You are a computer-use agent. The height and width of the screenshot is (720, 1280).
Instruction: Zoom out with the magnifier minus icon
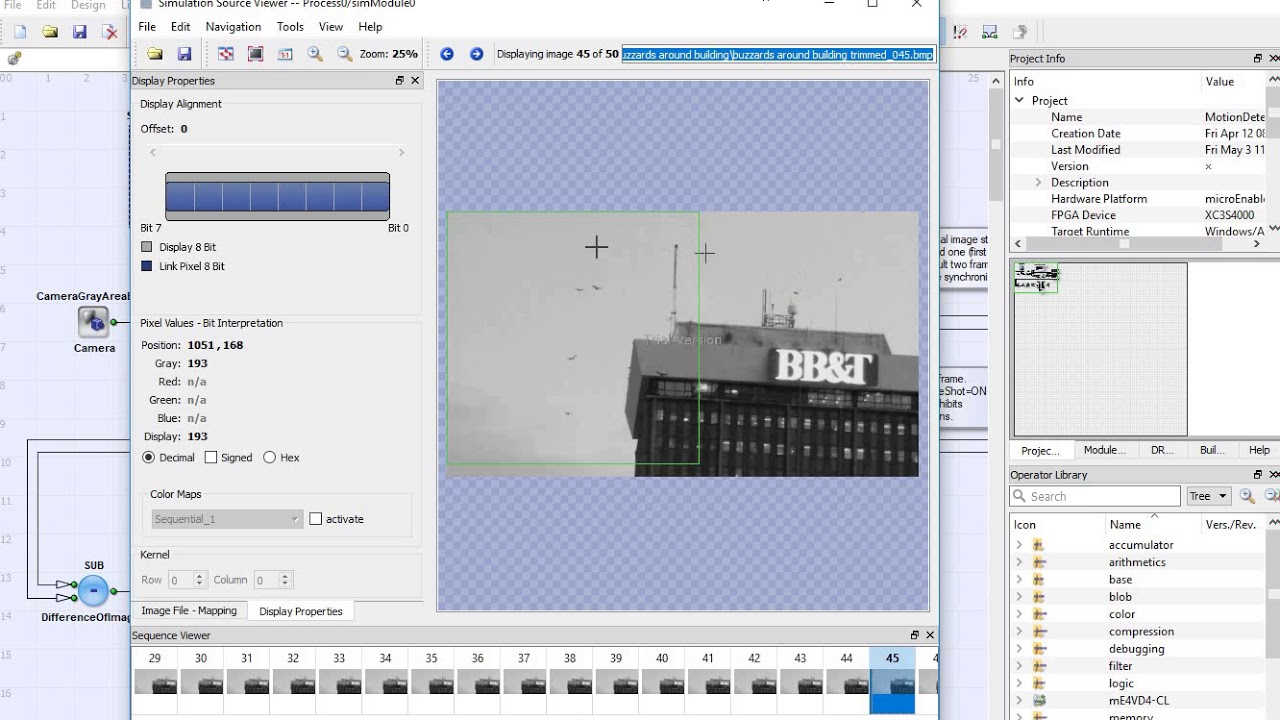[x=344, y=54]
